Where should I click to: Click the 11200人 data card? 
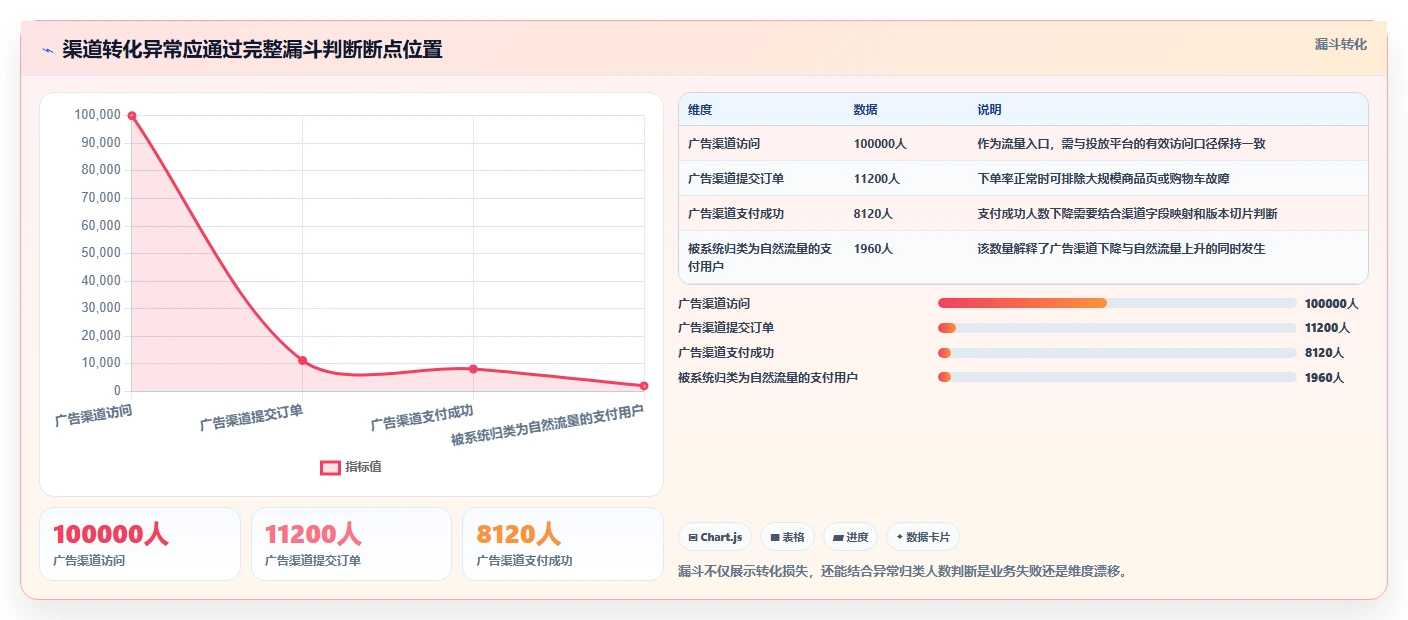352,544
